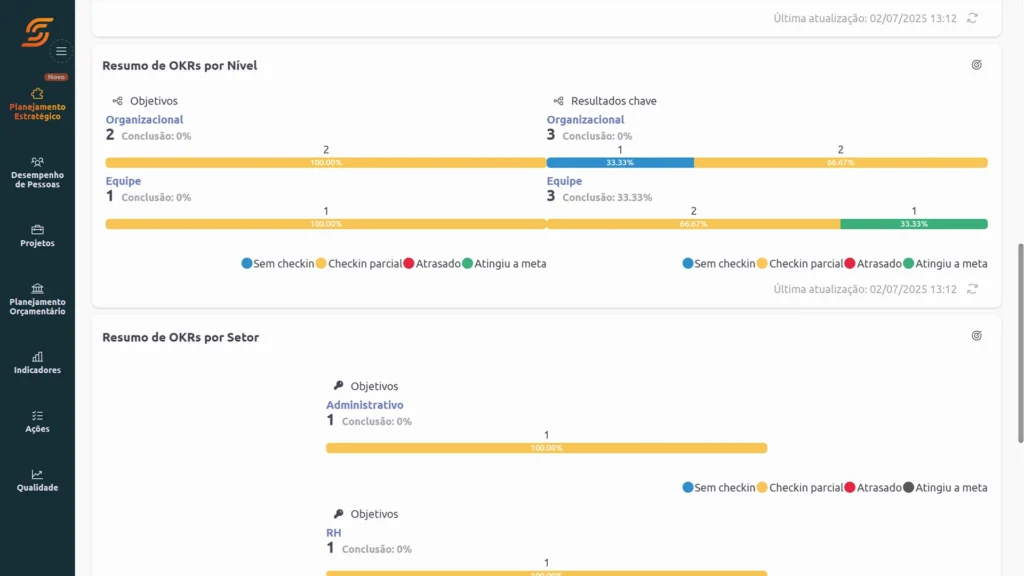Click the page vertical scrollbar thumb

1020,344
